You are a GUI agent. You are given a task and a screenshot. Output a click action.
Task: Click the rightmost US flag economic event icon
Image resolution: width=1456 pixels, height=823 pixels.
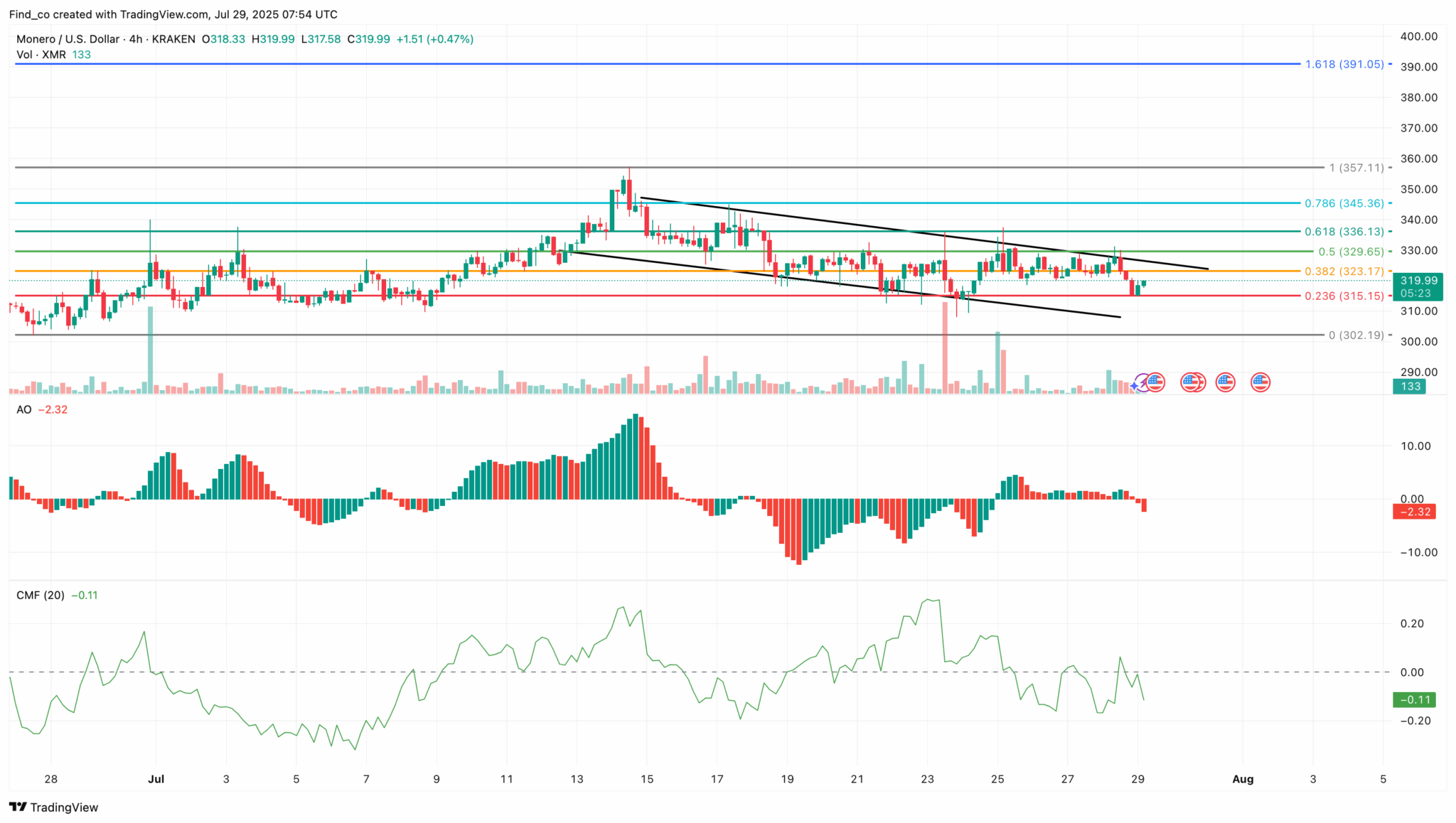pyautogui.click(x=1260, y=382)
